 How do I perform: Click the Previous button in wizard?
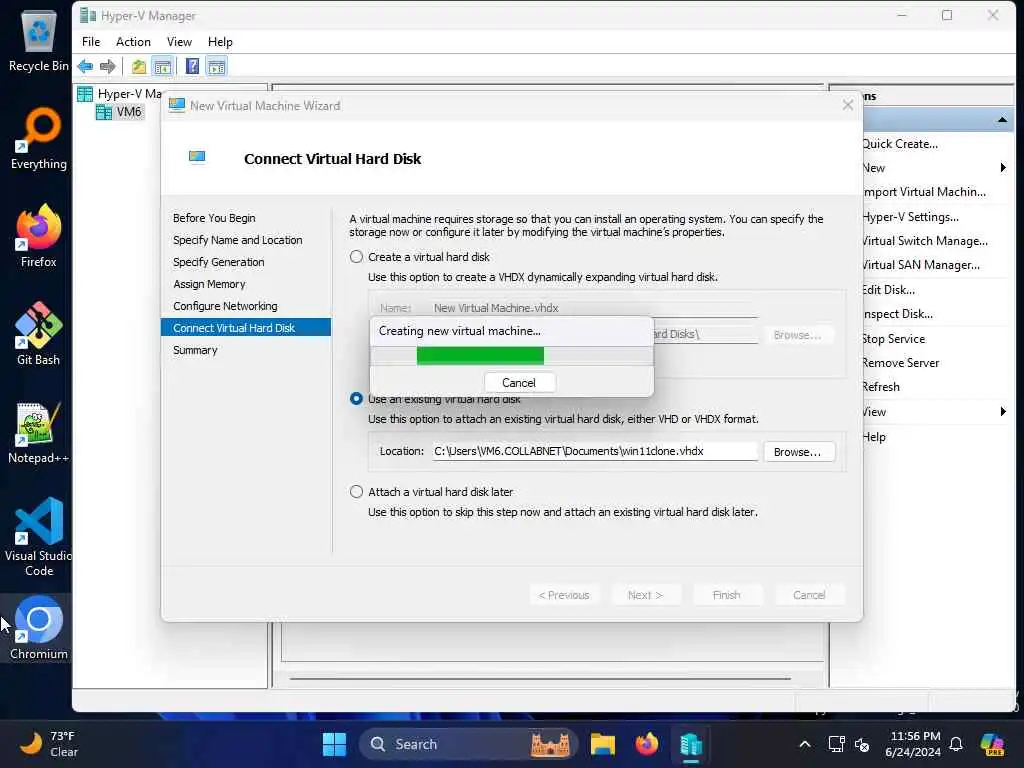point(564,595)
